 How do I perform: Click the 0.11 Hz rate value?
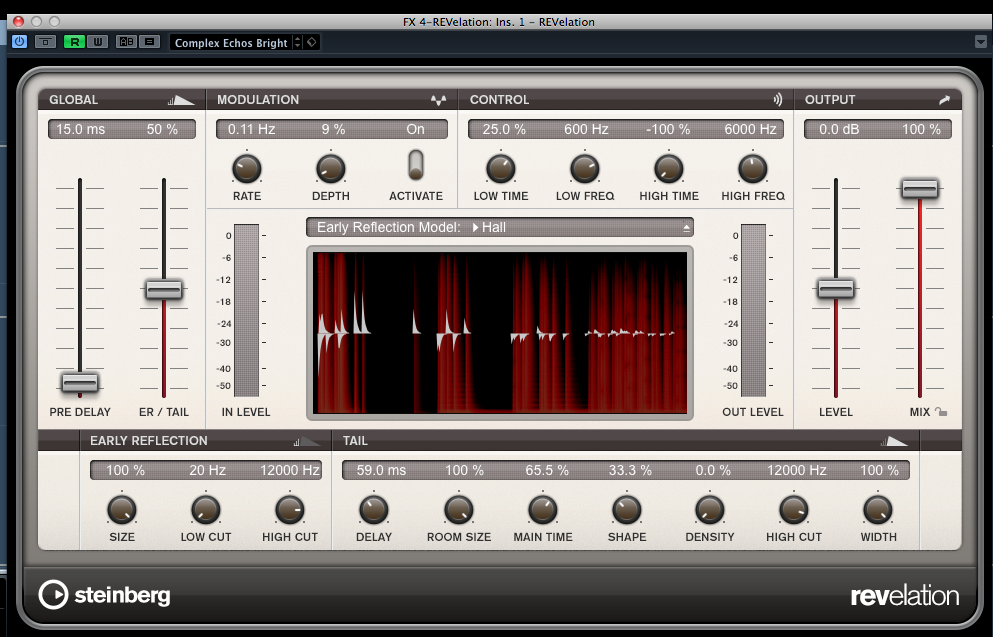[x=251, y=129]
